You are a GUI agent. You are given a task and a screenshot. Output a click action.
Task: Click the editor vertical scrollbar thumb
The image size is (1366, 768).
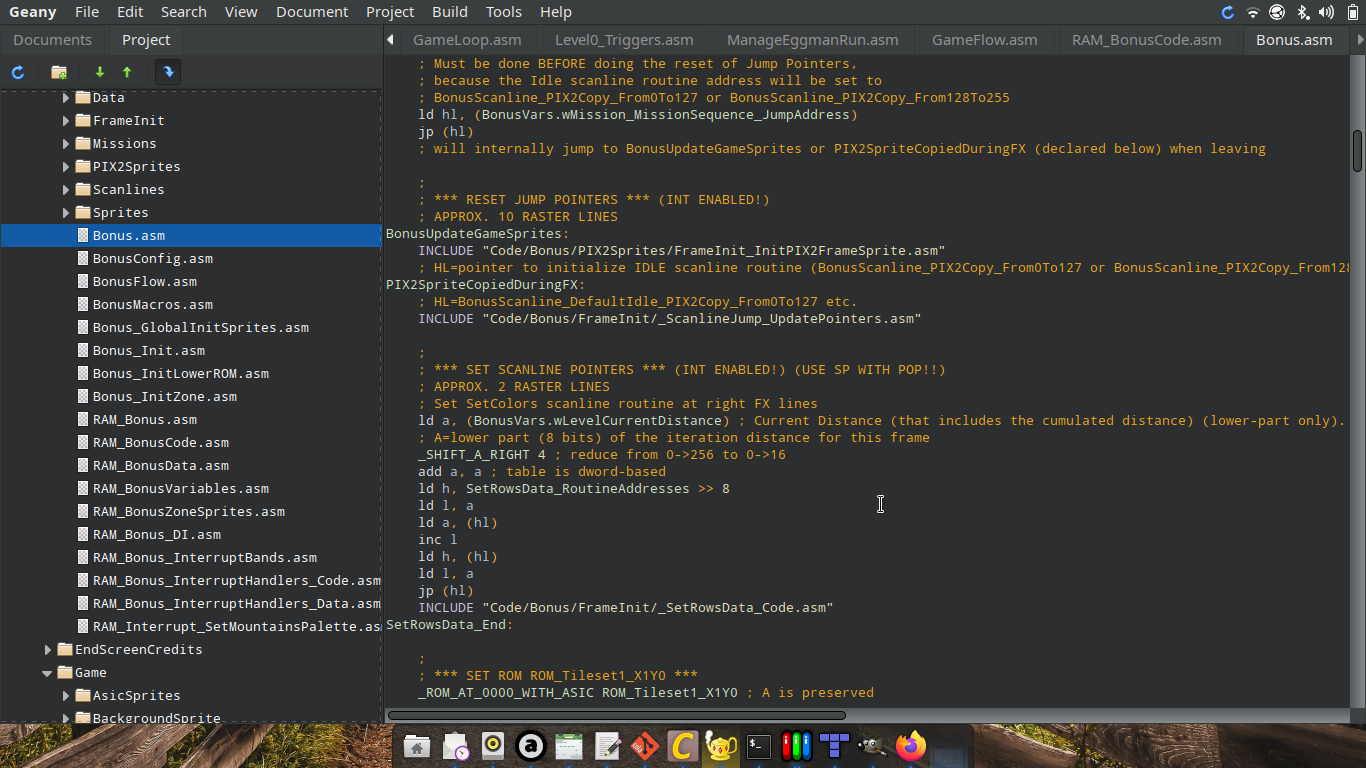[1358, 151]
